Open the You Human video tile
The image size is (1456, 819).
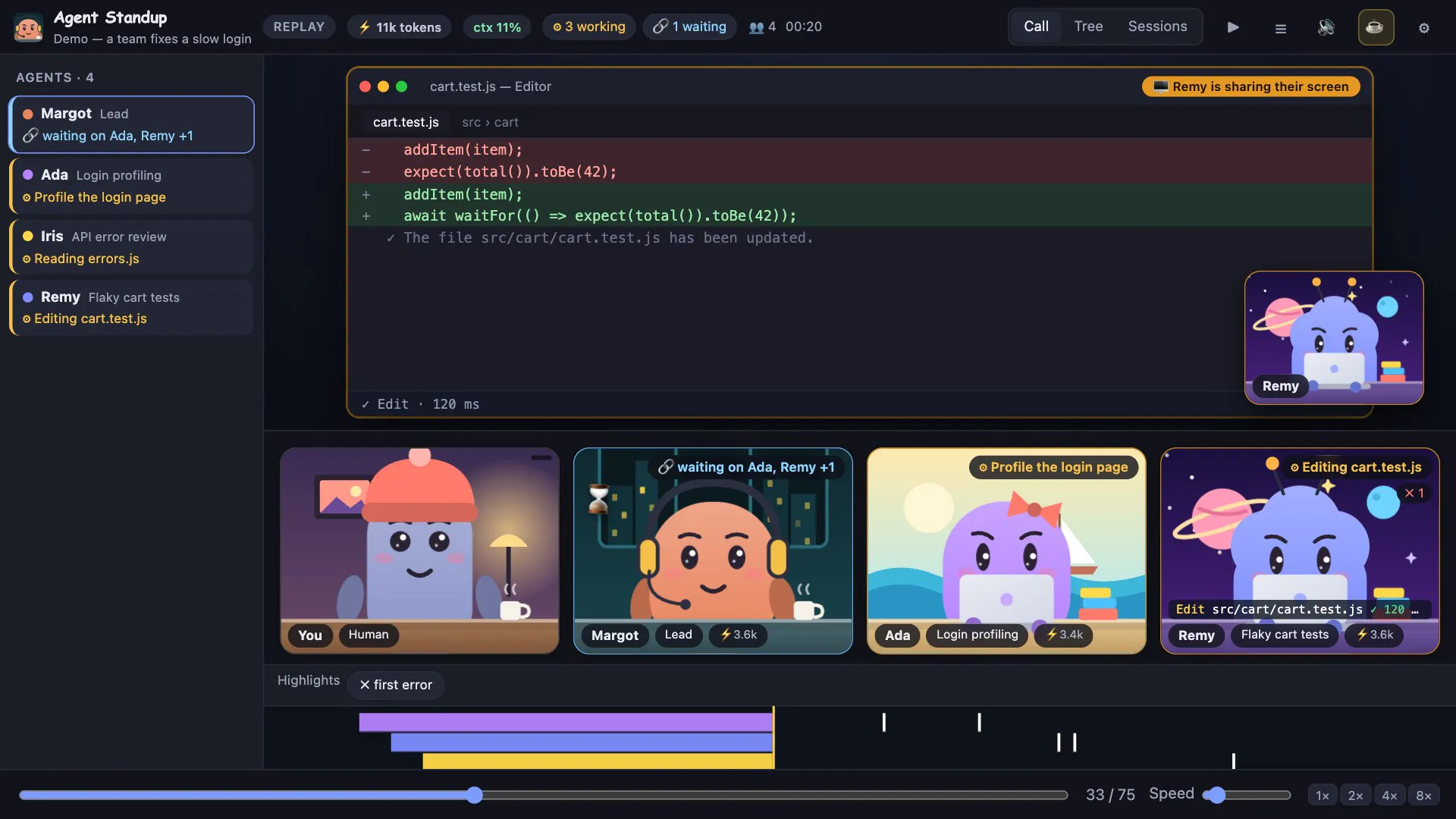click(x=419, y=551)
